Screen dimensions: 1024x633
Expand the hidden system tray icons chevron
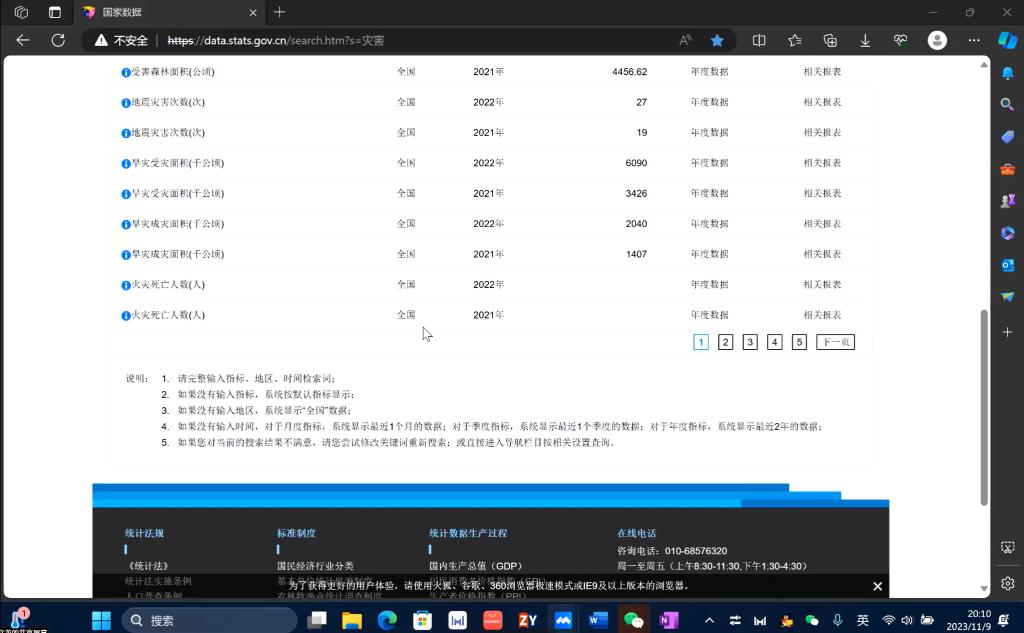[709, 620]
